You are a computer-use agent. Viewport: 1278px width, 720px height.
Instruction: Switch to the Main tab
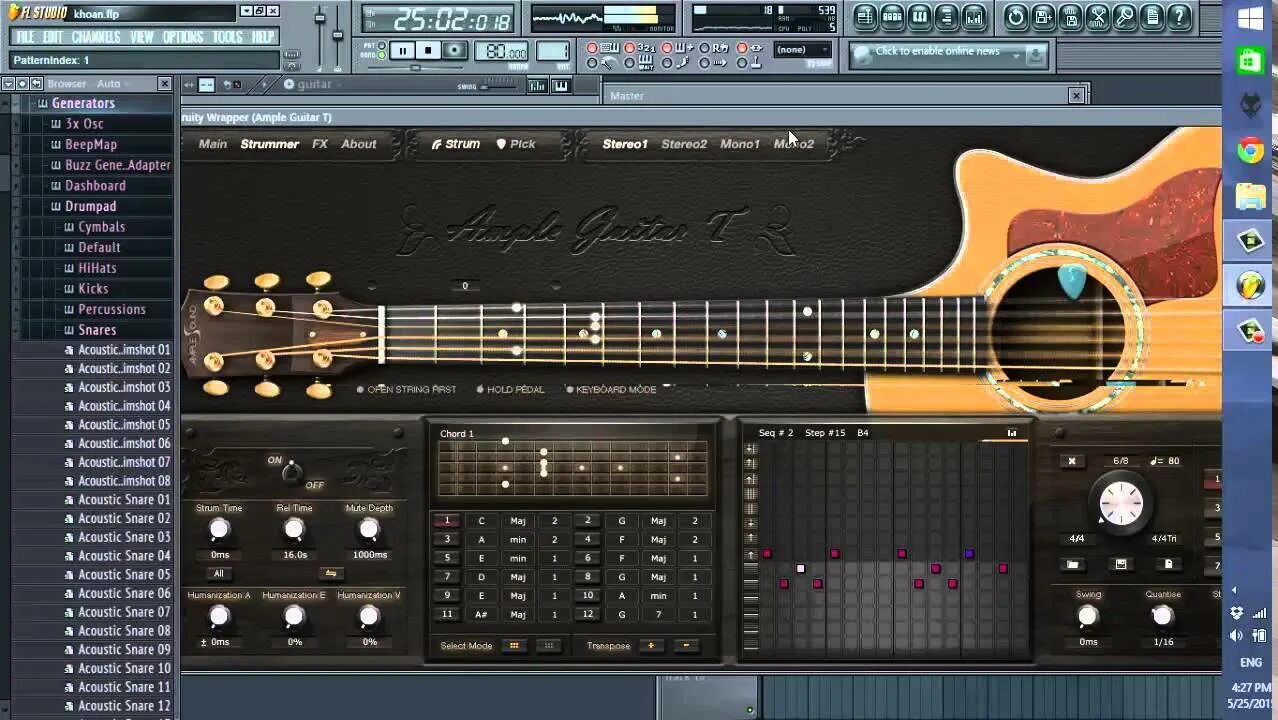[x=212, y=144]
